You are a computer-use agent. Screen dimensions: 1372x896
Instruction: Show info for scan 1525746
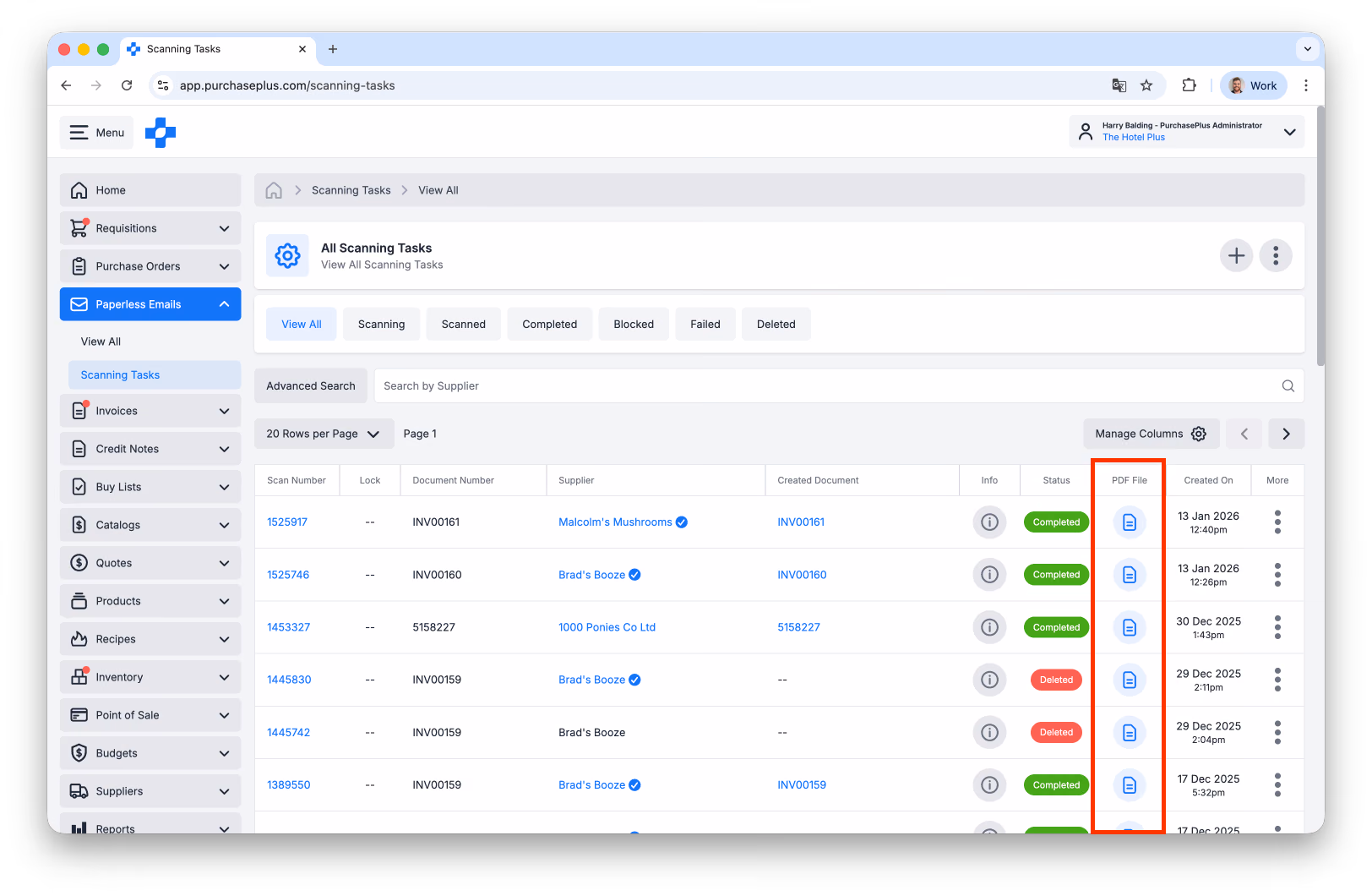point(989,575)
